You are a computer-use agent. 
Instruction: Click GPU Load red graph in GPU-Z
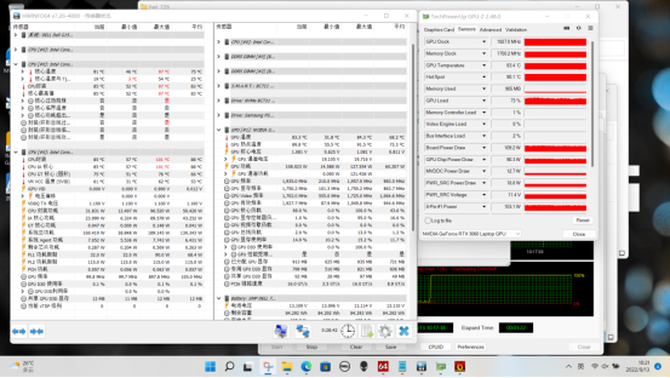point(555,101)
